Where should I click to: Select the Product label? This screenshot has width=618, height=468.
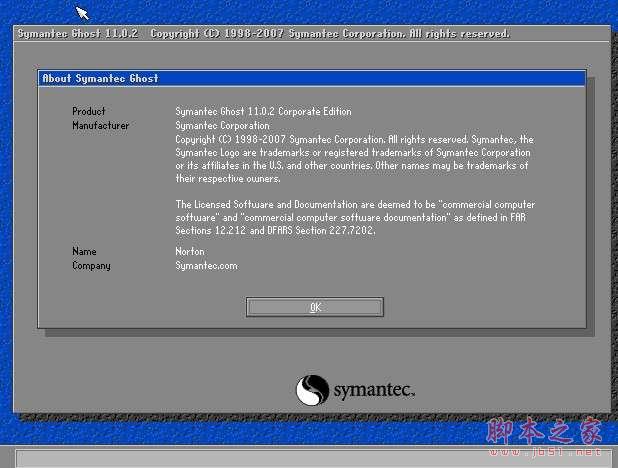[89, 111]
